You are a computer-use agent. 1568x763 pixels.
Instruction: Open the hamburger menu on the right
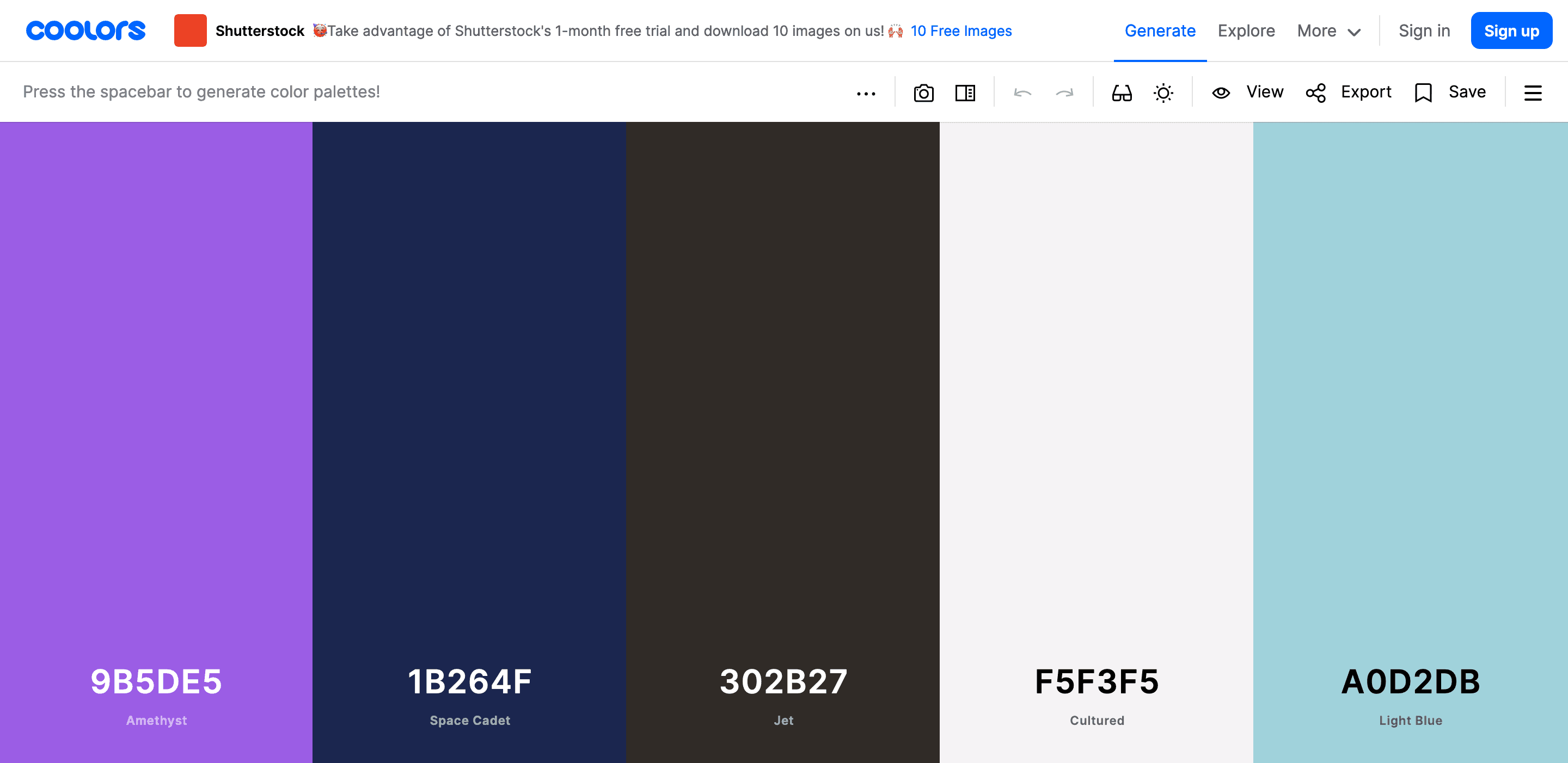pyautogui.click(x=1532, y=93)
